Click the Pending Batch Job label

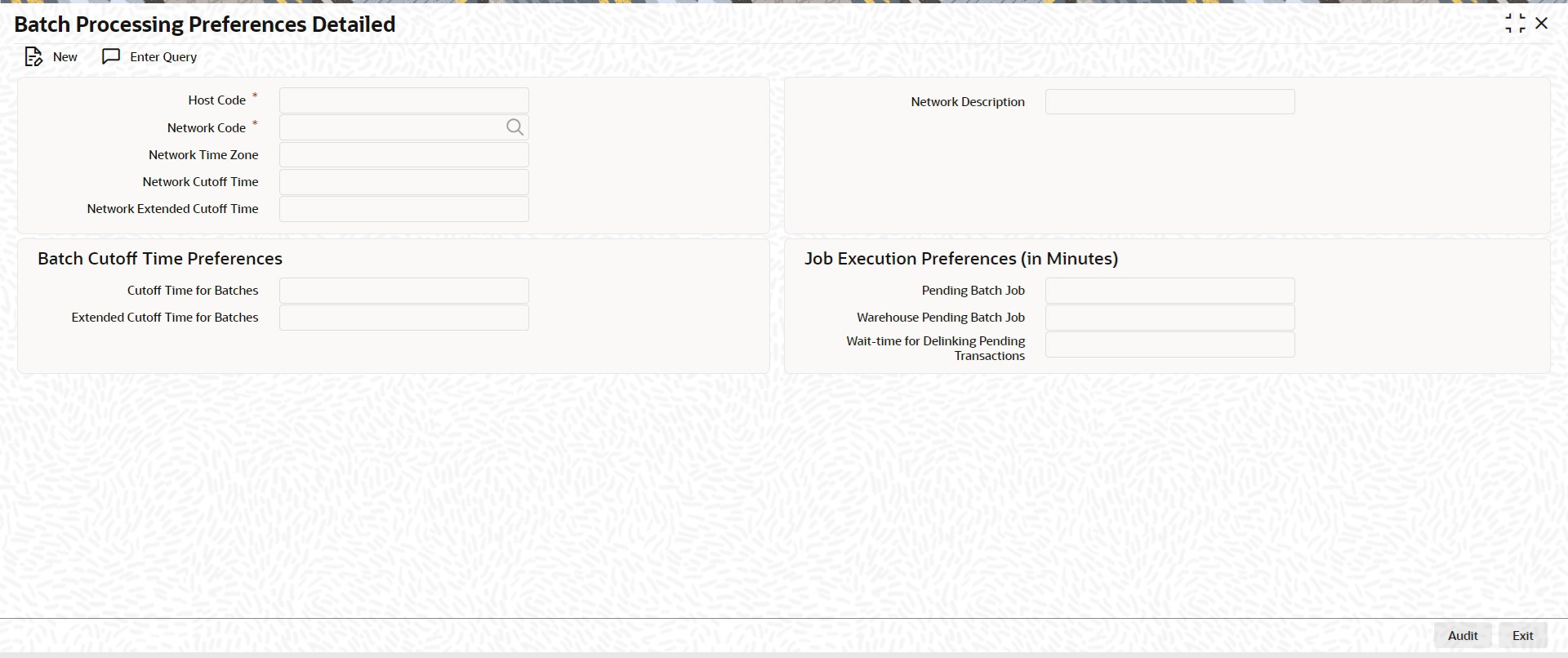coord(973,291)
